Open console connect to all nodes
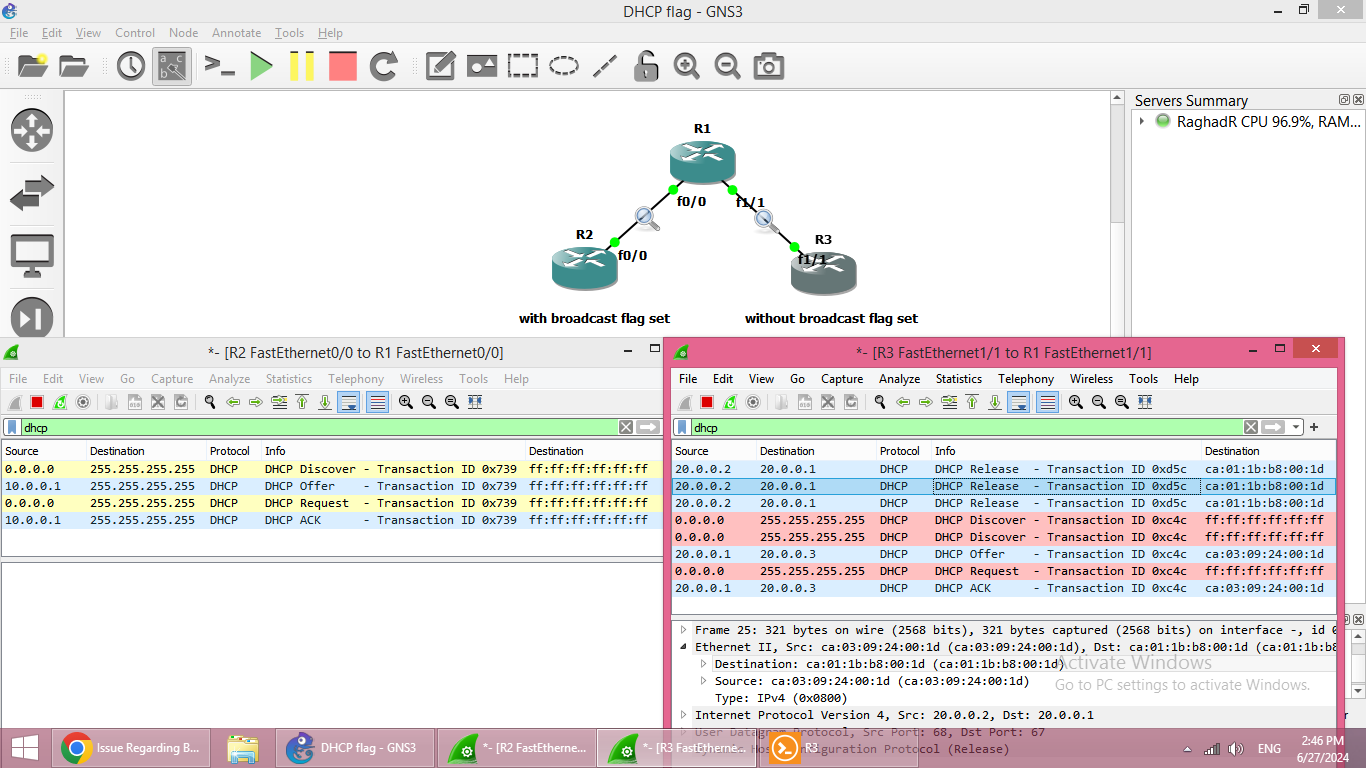 [x=219, y=67]
